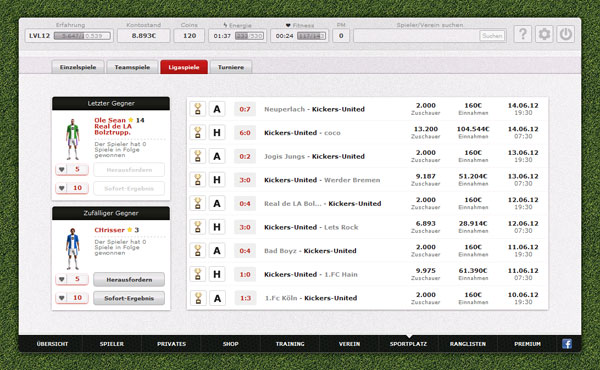Challenge CHrisser with Herausfordern button
The height and width of the screenshot is (370, 600).
coord(129,280)
